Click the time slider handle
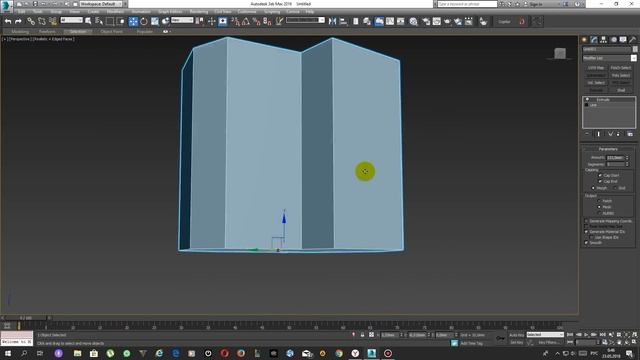Image resolution: width=640 pixels, height=360 pixels. 25,318
